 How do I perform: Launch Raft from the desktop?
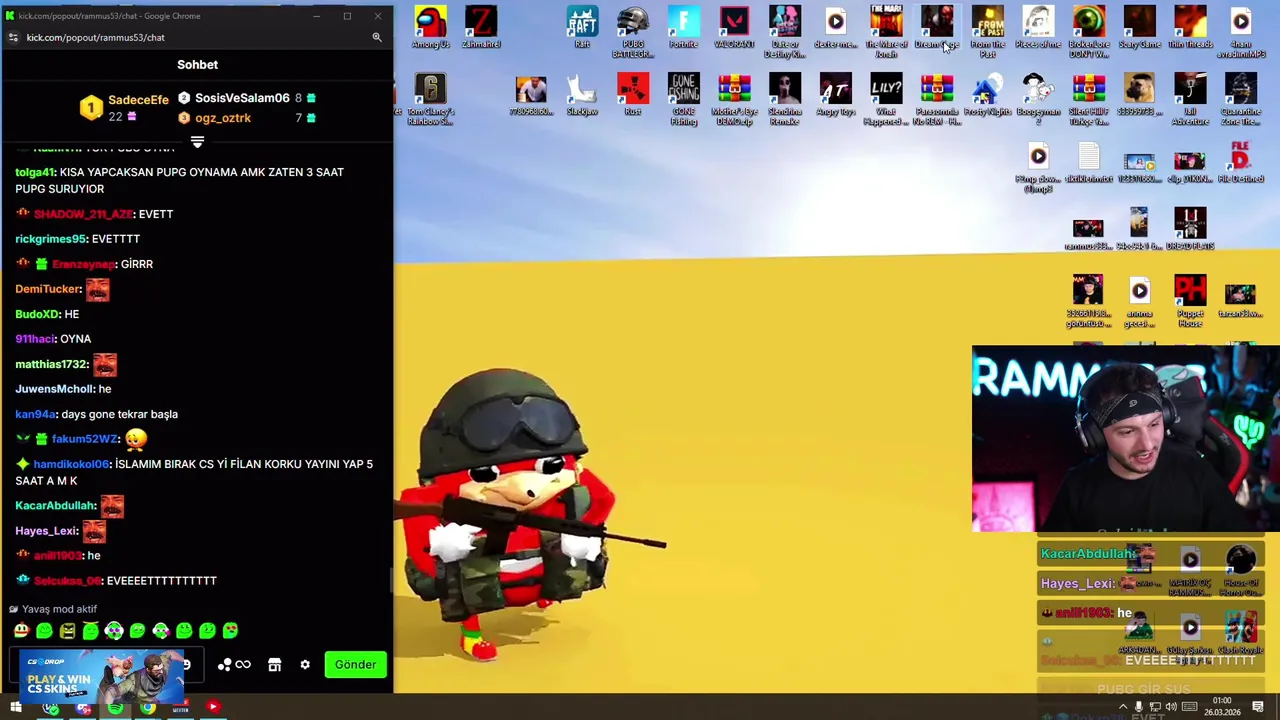[582, 28]
